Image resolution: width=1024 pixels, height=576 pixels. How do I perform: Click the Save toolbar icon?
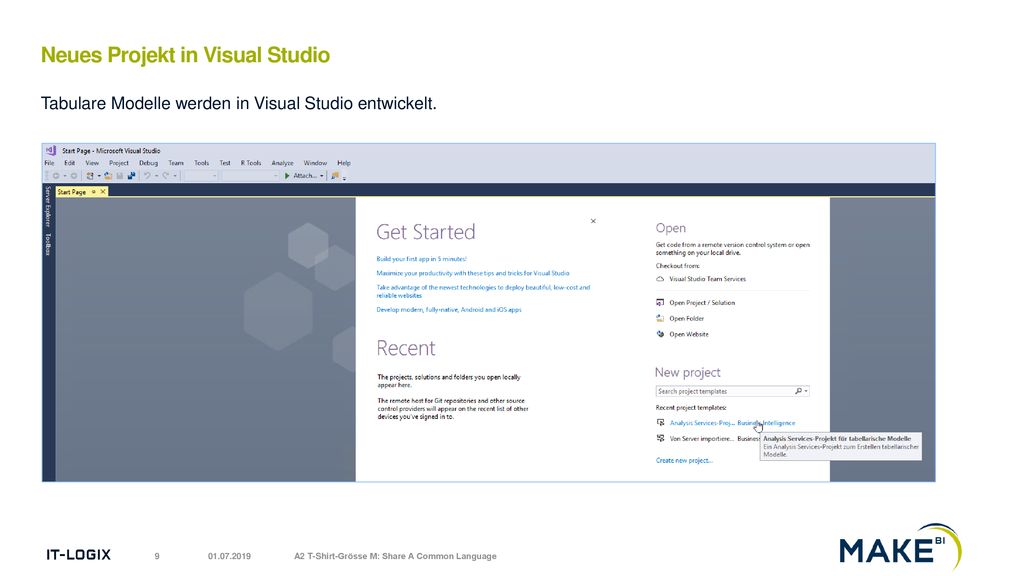click(x=120, y=176)
